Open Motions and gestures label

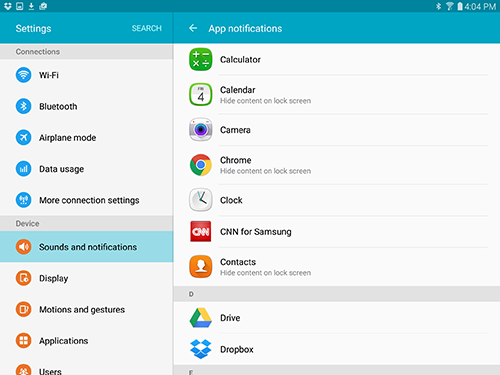point(82,310)
